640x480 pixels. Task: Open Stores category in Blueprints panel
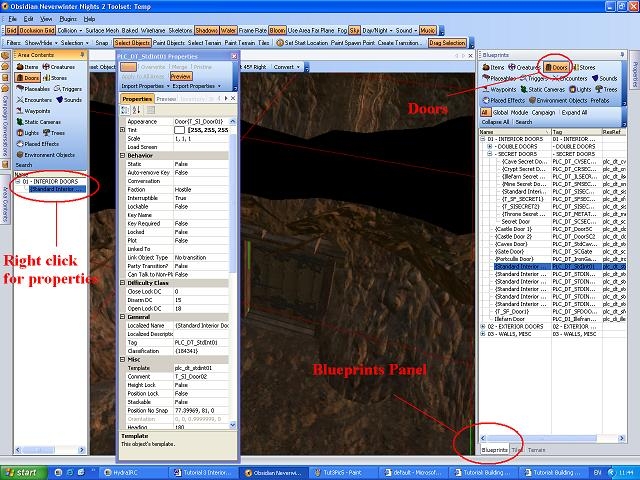(586, 67)
